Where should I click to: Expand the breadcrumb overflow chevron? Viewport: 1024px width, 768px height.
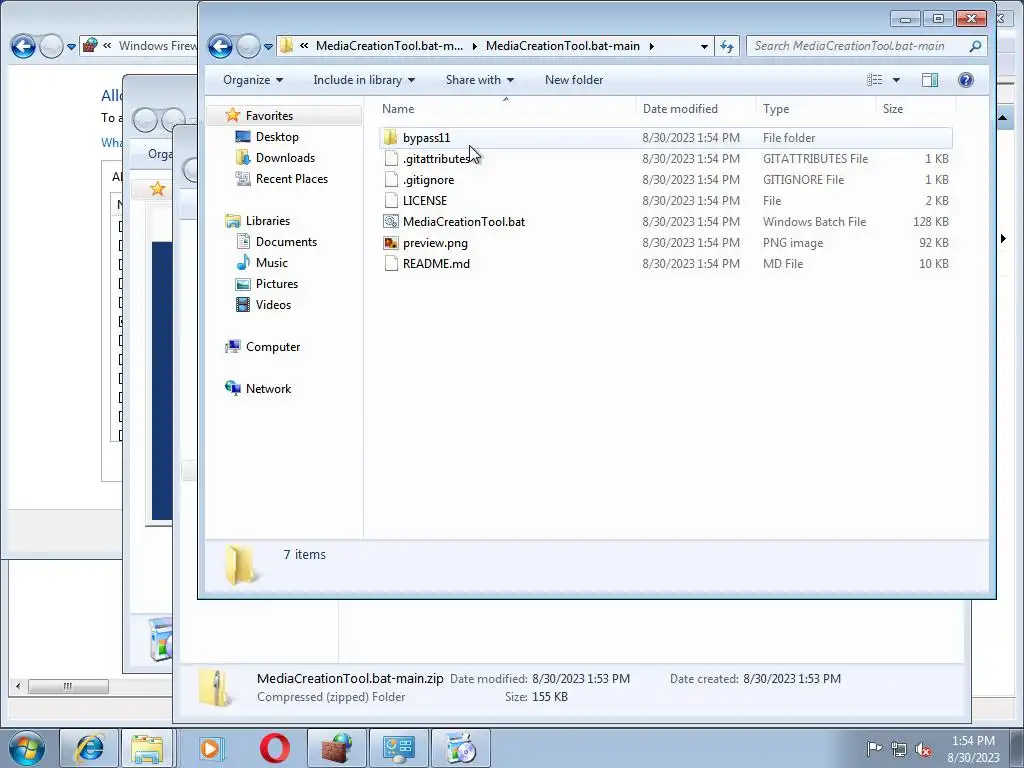[304, 46]
